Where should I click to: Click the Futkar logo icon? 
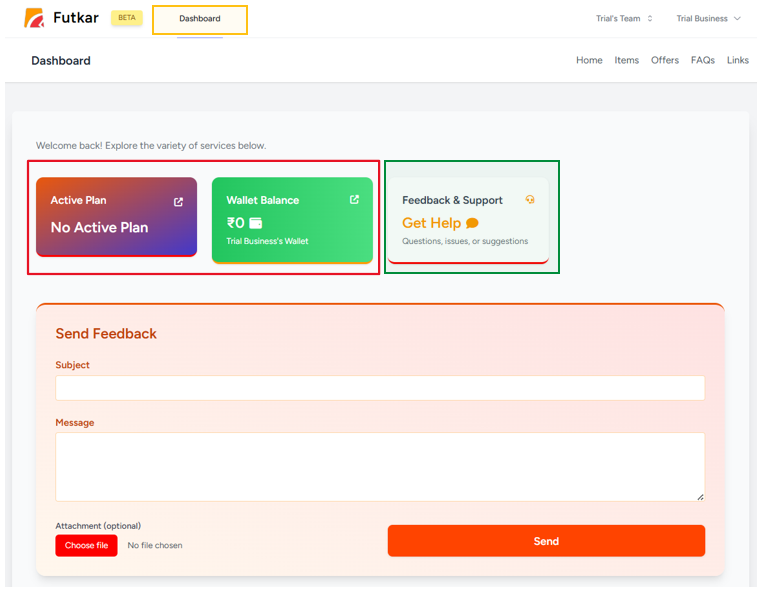[x=34, y=18]
